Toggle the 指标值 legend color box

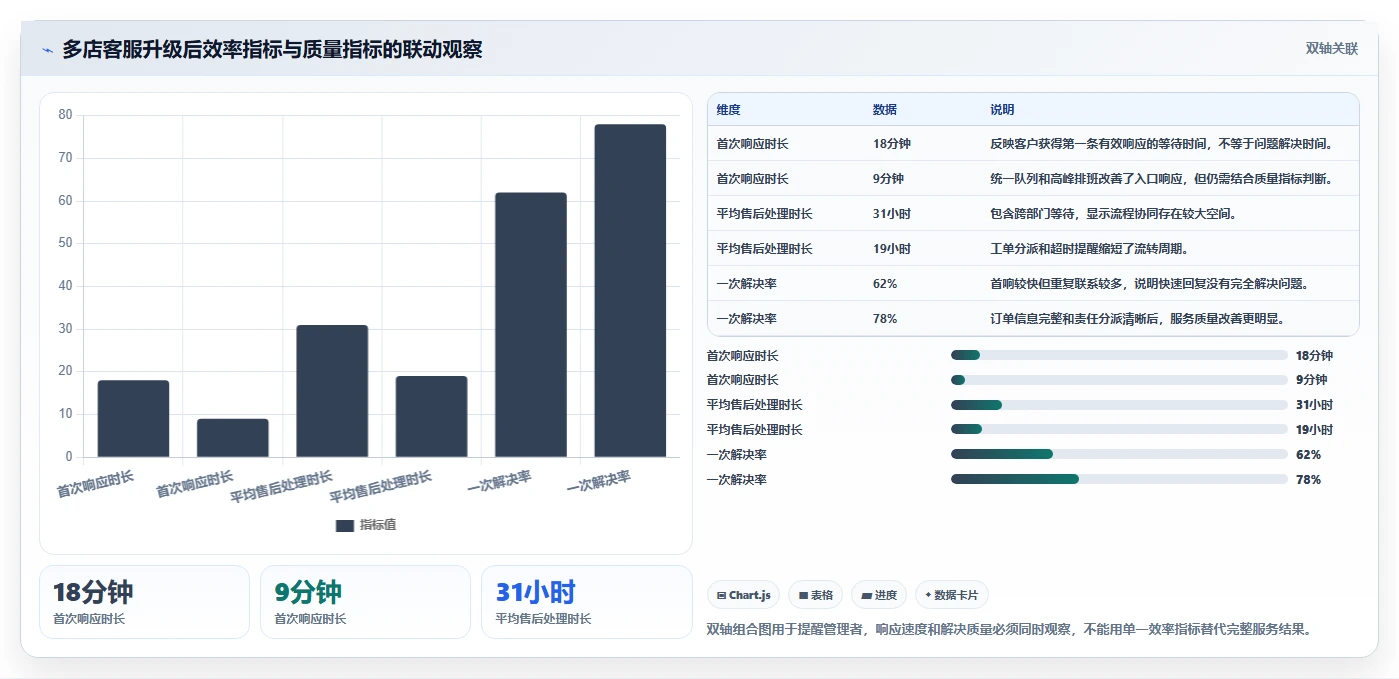345,525
